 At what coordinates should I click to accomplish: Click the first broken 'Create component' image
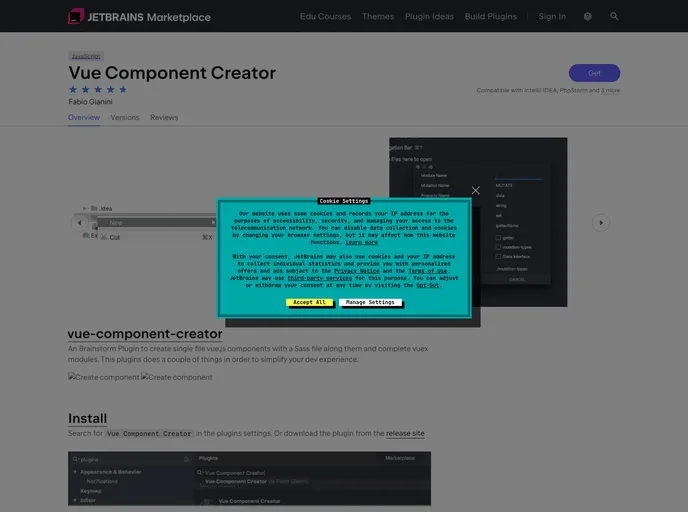104,377
